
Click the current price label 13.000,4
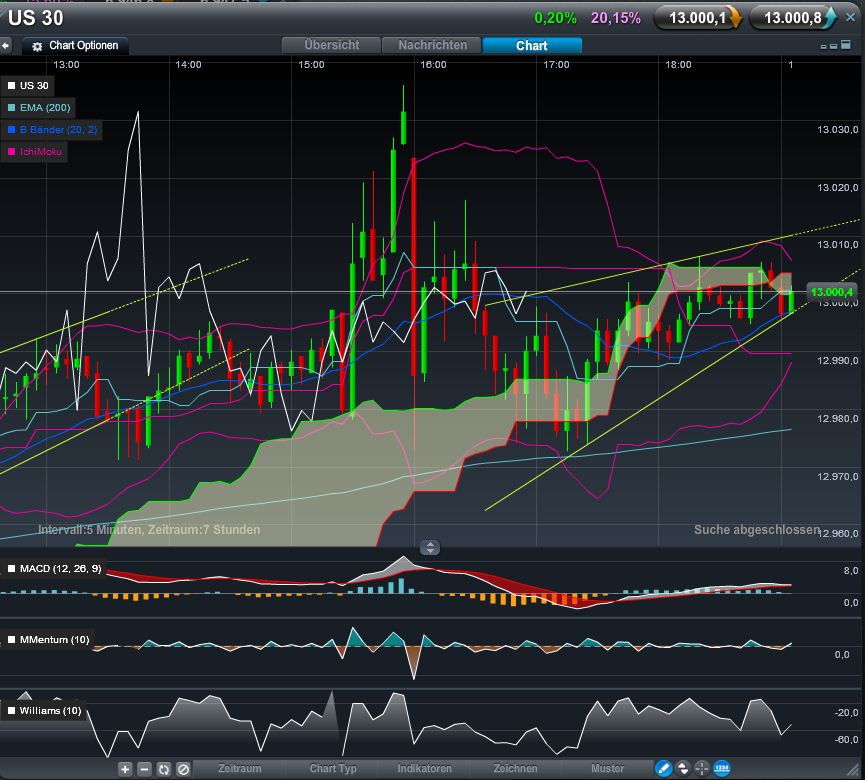pos(831,292)
